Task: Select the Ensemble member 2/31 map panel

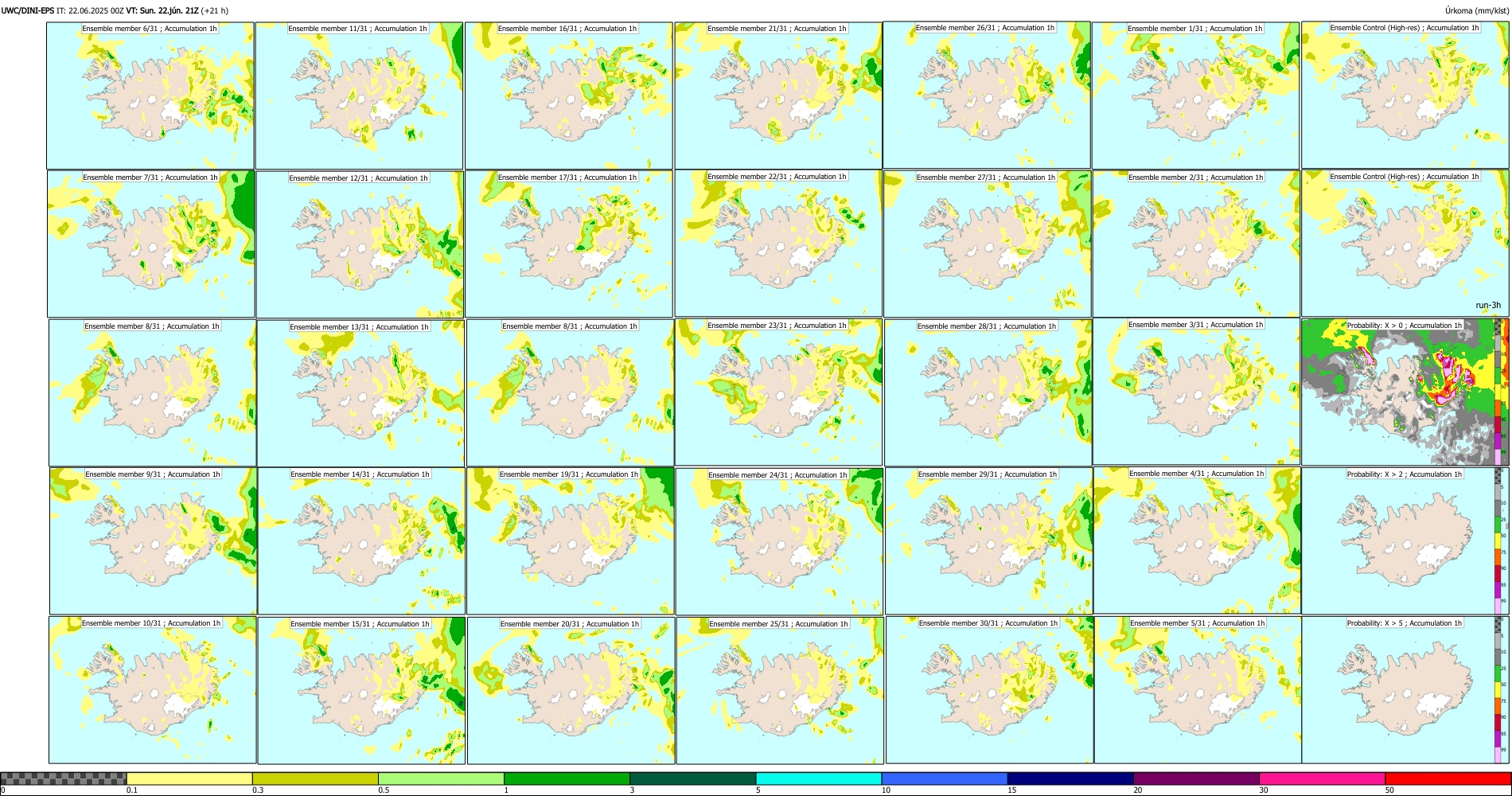Action: (x=1196, y=244)
